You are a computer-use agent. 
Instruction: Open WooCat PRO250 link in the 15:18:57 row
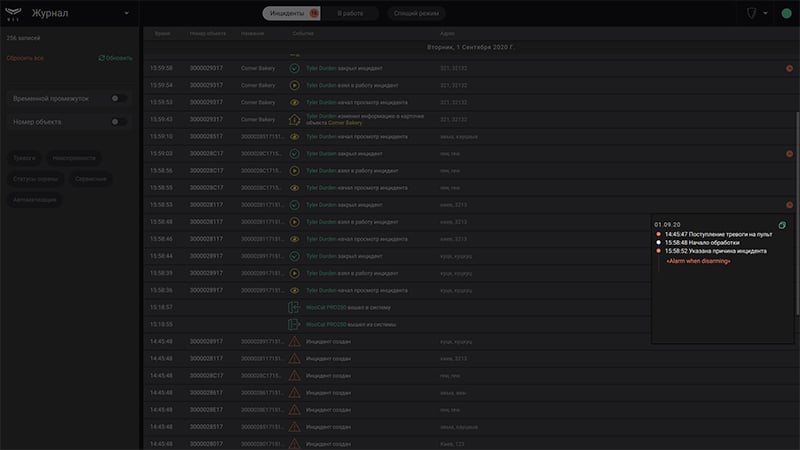click(x=326, y=308)
